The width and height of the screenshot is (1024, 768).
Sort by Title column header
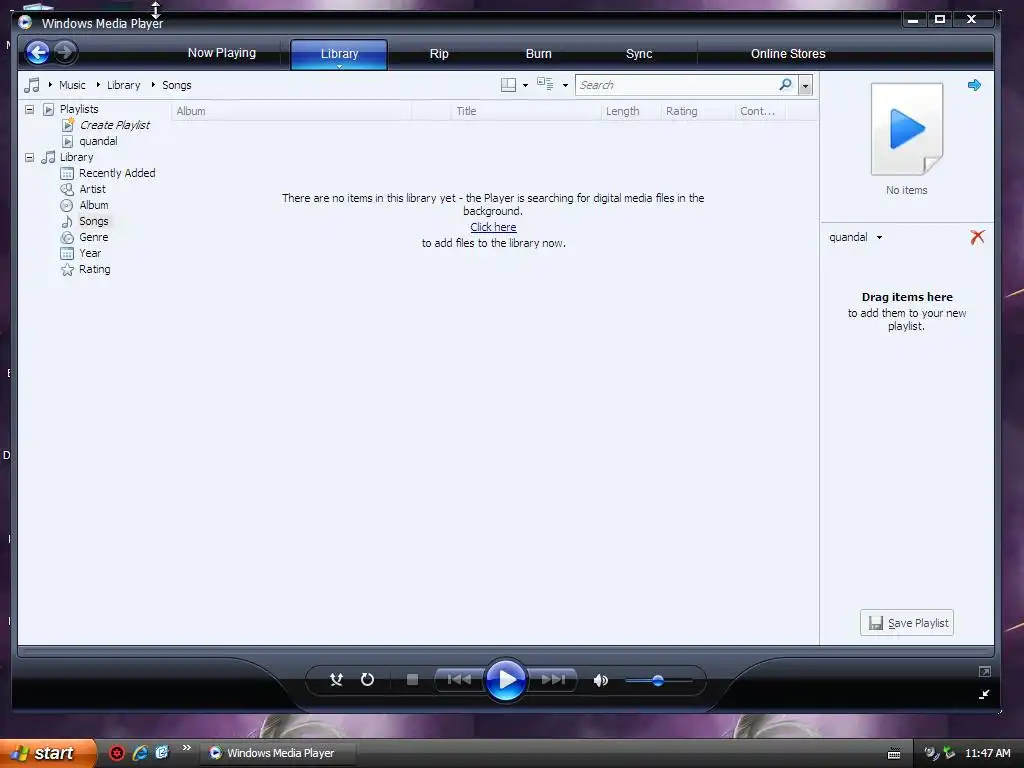click(526, 111)
